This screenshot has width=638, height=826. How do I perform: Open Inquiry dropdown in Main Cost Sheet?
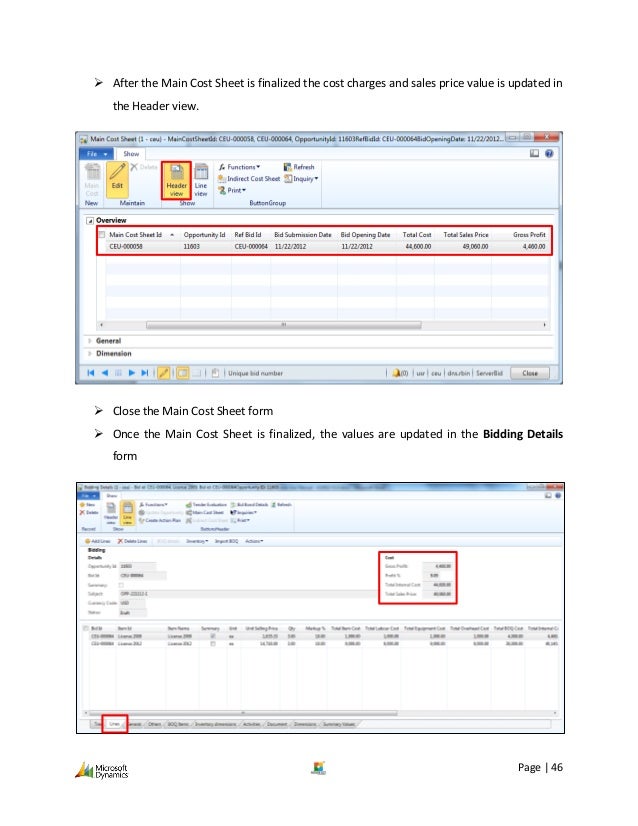click(x=301, y=179)
